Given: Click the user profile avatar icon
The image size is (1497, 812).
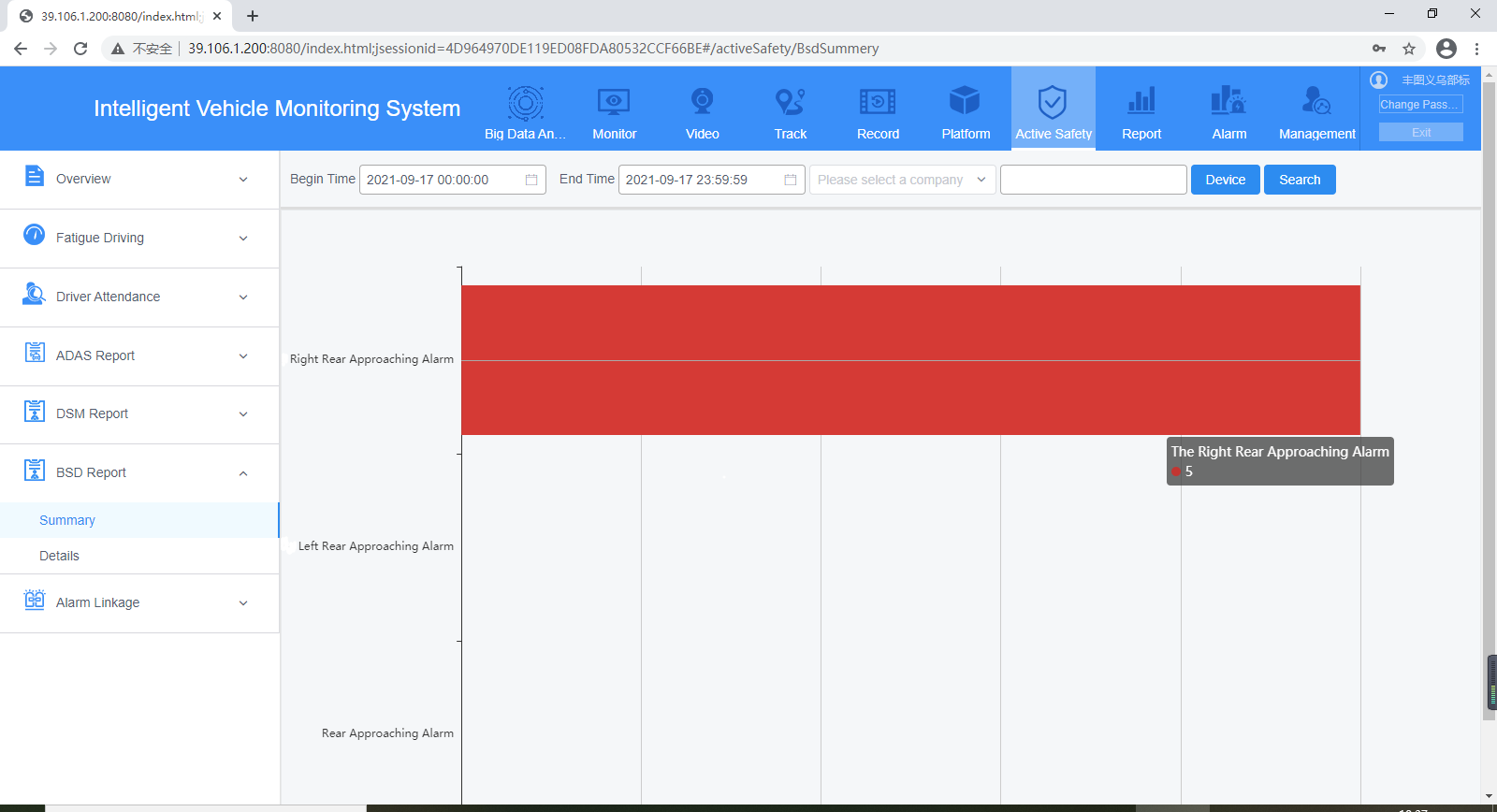Looking at the screenshot, I should [1378, 80].
